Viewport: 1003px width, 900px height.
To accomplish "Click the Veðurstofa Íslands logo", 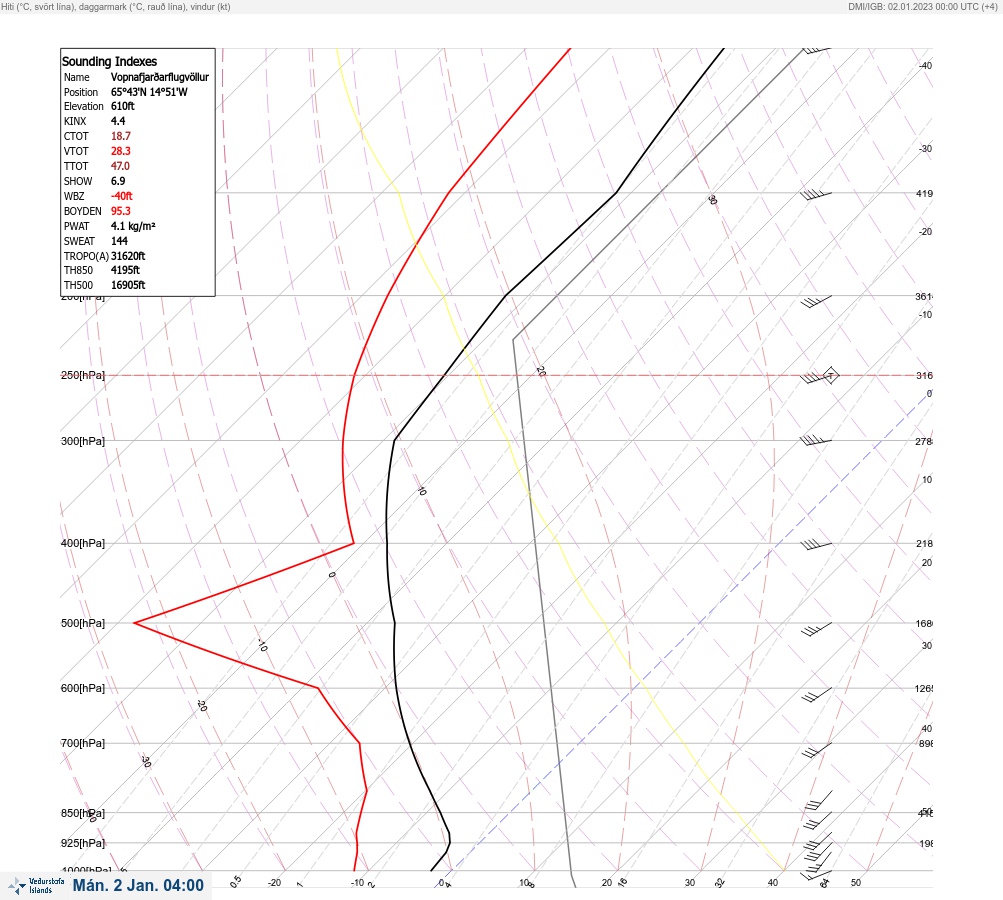I will [36, 885].
